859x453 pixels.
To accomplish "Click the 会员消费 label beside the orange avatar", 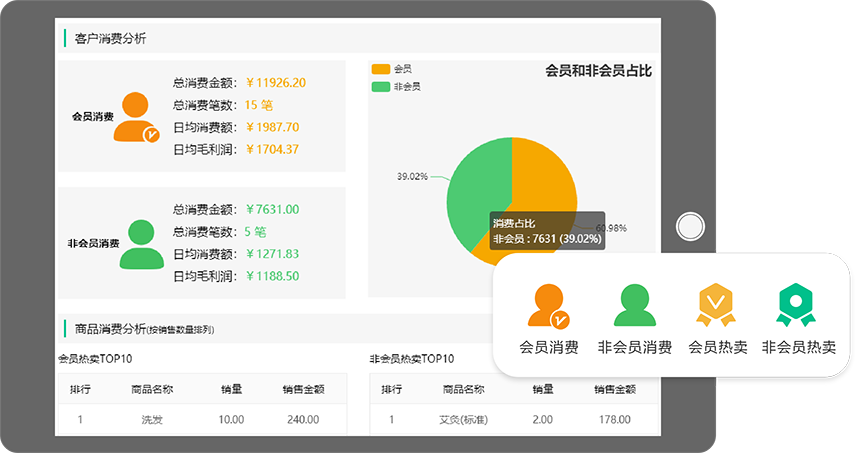I will coord(93,117).
